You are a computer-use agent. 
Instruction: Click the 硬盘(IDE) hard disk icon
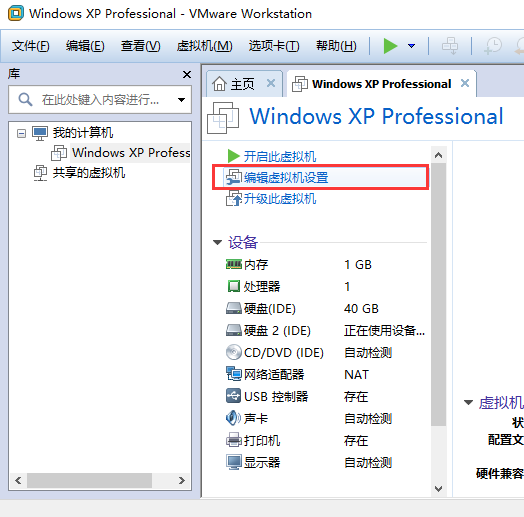(x=234, y=308)
